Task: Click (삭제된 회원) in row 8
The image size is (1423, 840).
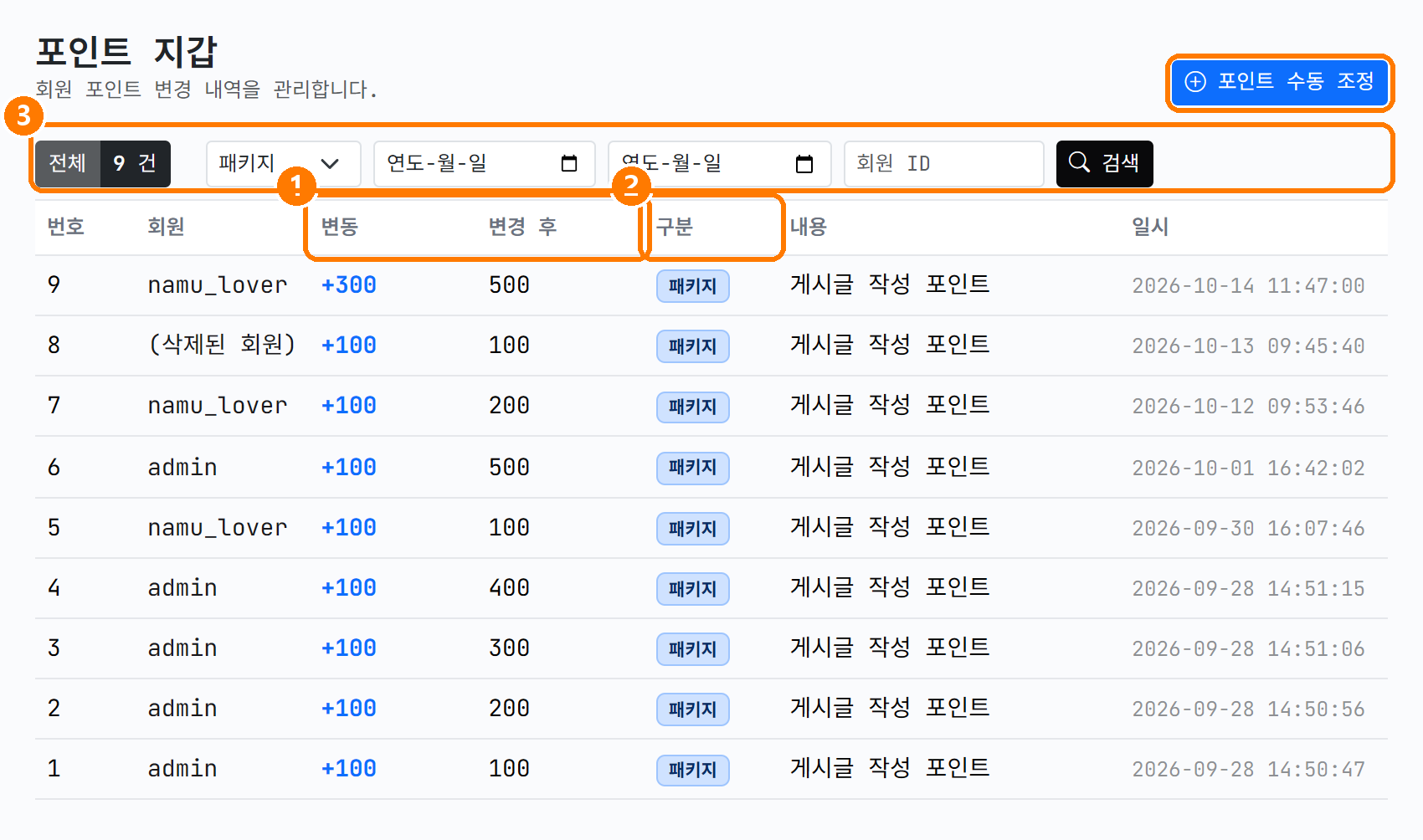Action: pos(222,345)
